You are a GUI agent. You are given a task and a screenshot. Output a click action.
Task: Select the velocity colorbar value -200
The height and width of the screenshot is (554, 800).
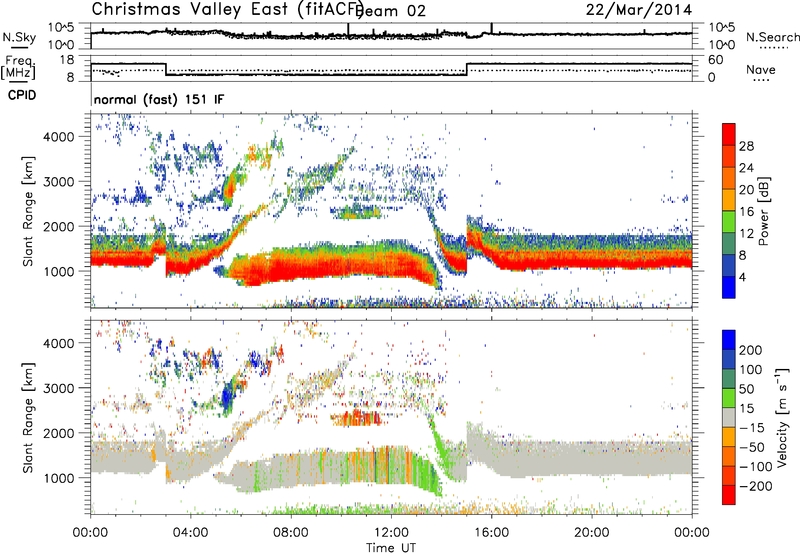click(x=756, y=486)
